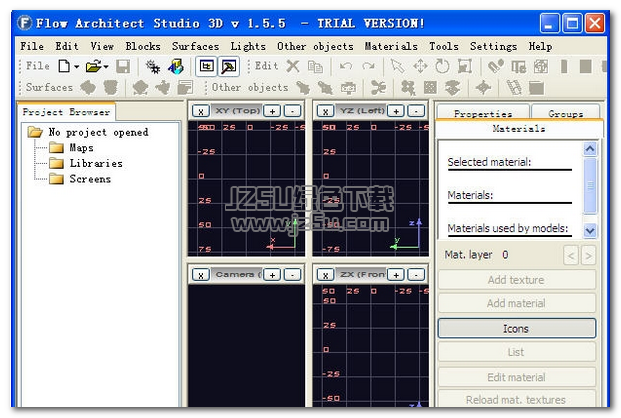This screenshot has width=621, height=418.
Task: Click the 3D box wireframe icon
Action: click(x=541, y=67)
